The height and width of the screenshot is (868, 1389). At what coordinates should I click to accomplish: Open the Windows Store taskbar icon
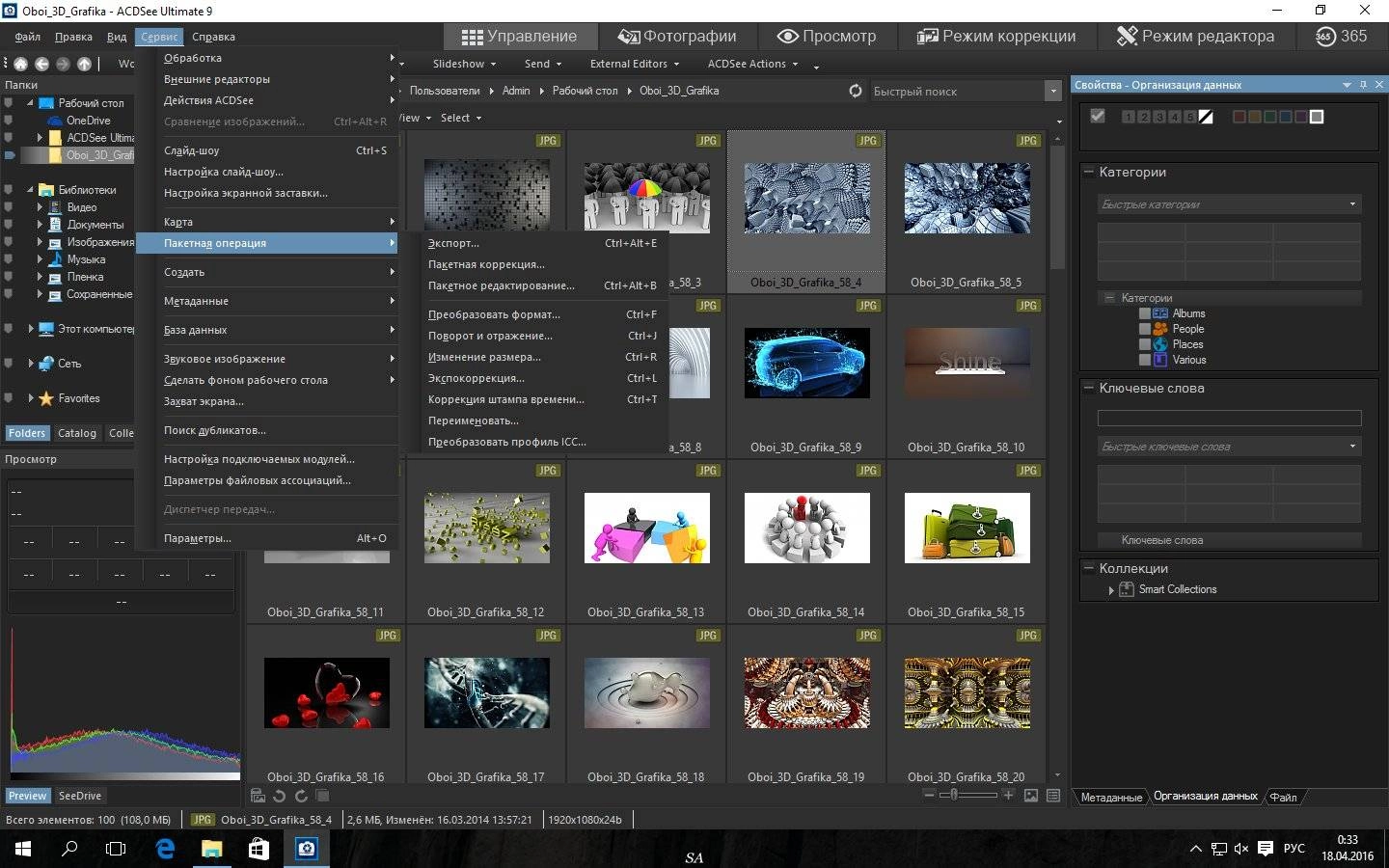click(x=259, y=849)
